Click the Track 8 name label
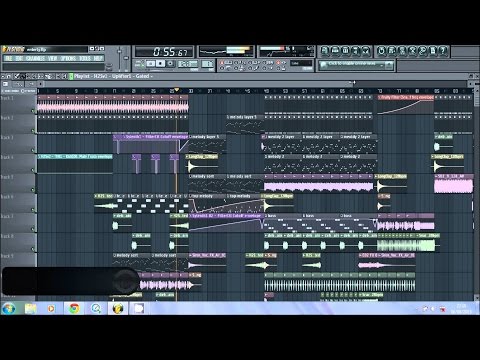This screenshot has width=480, height=360. pyautogui.click(x=7, y=236)
